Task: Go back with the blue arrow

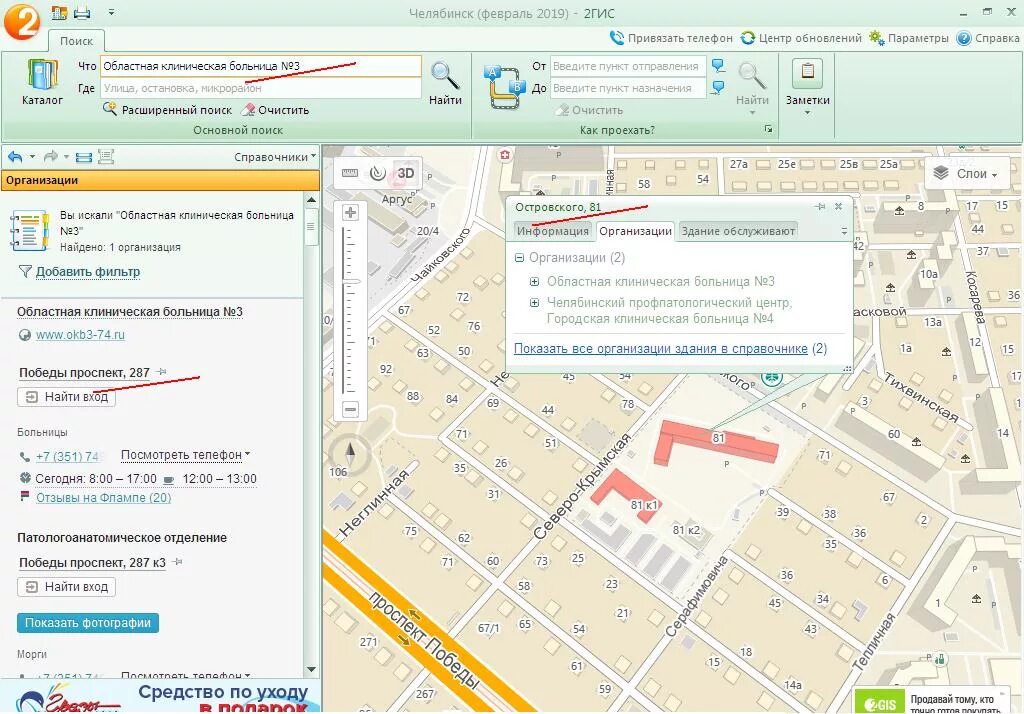Action: tap(15, 157)
